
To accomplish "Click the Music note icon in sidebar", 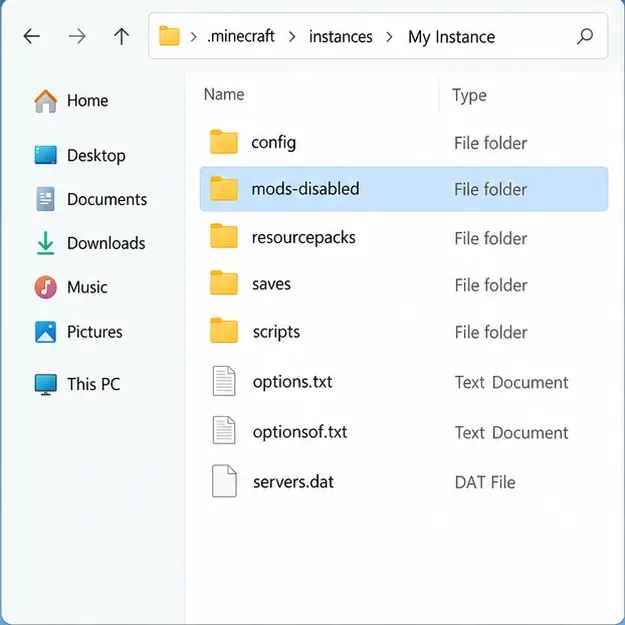I will (x=45, y=287).
